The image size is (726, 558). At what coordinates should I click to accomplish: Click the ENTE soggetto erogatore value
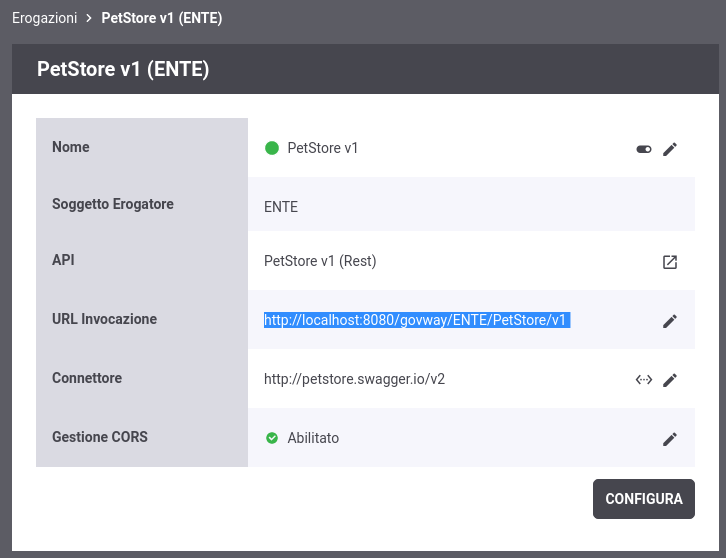click(x=281, y=207)
